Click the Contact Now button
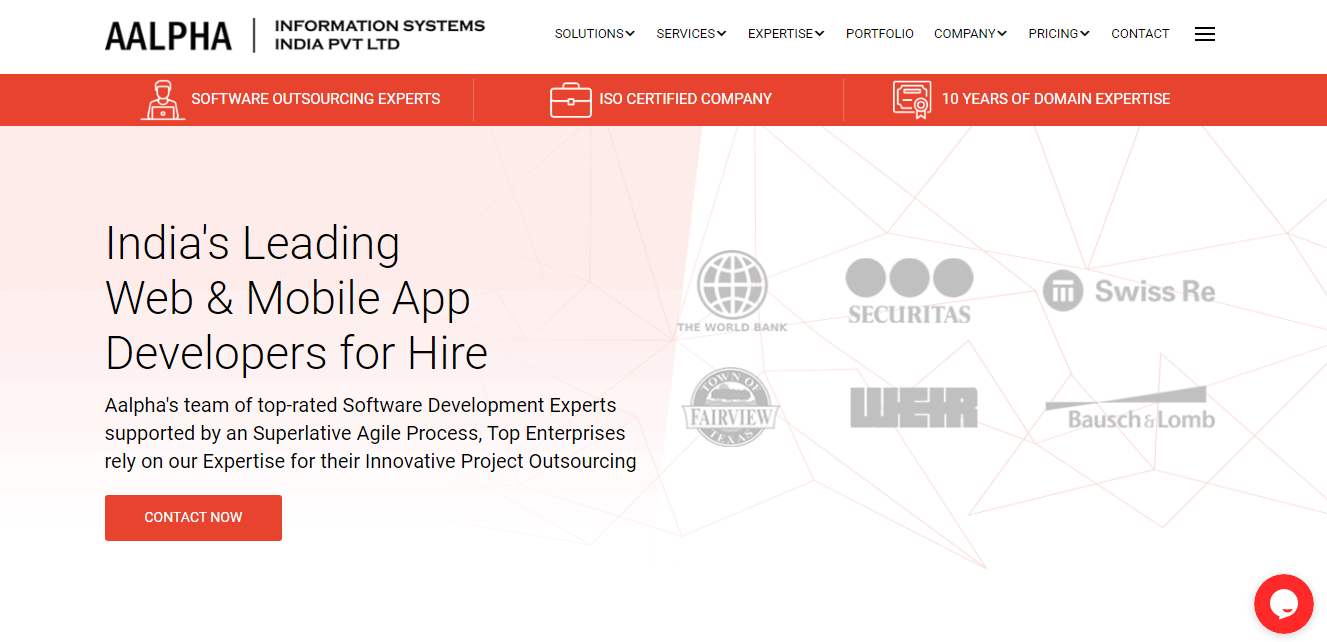This screenshot has height=642, width=1327. coord(193,518)
